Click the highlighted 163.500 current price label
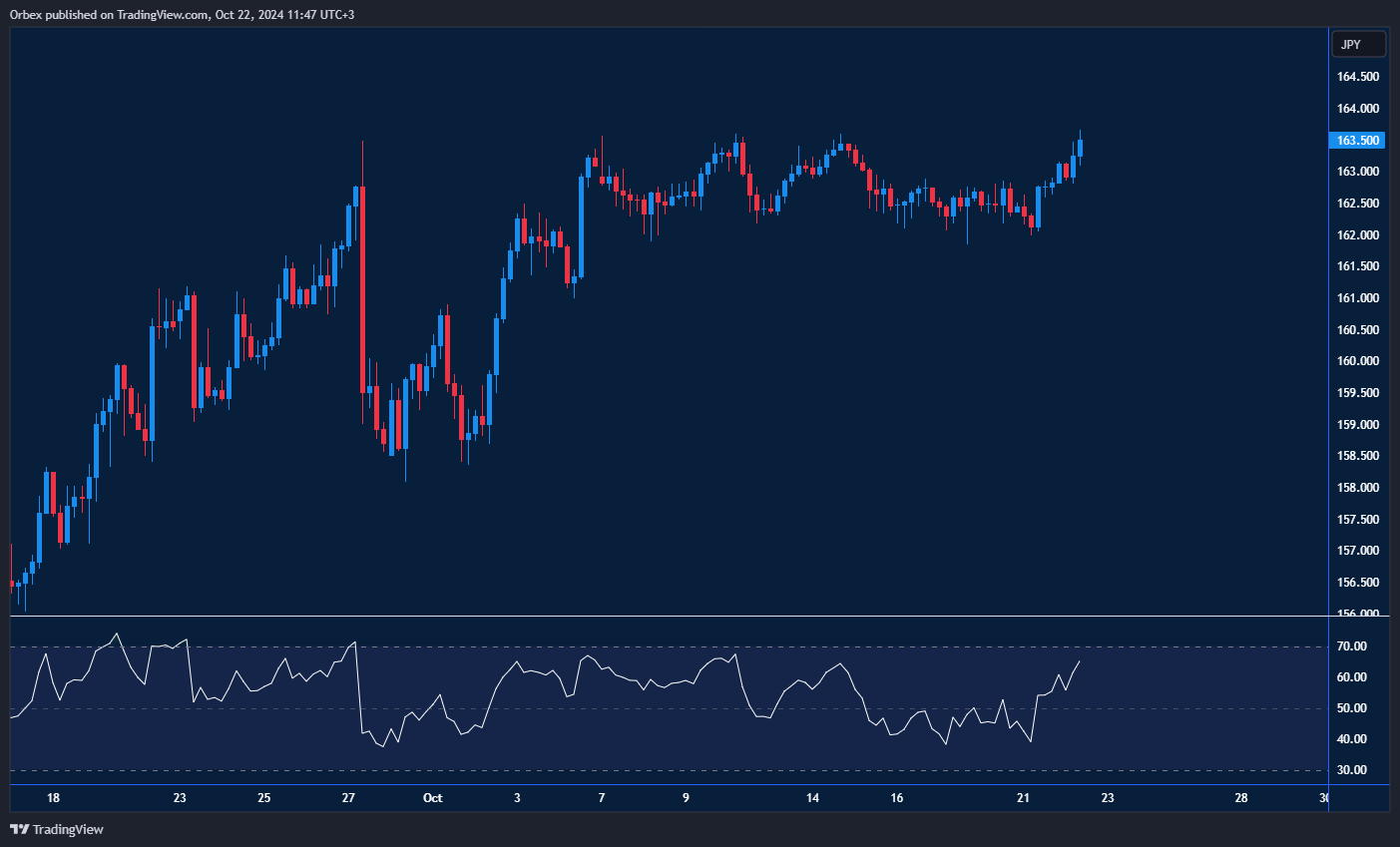 1358,141
